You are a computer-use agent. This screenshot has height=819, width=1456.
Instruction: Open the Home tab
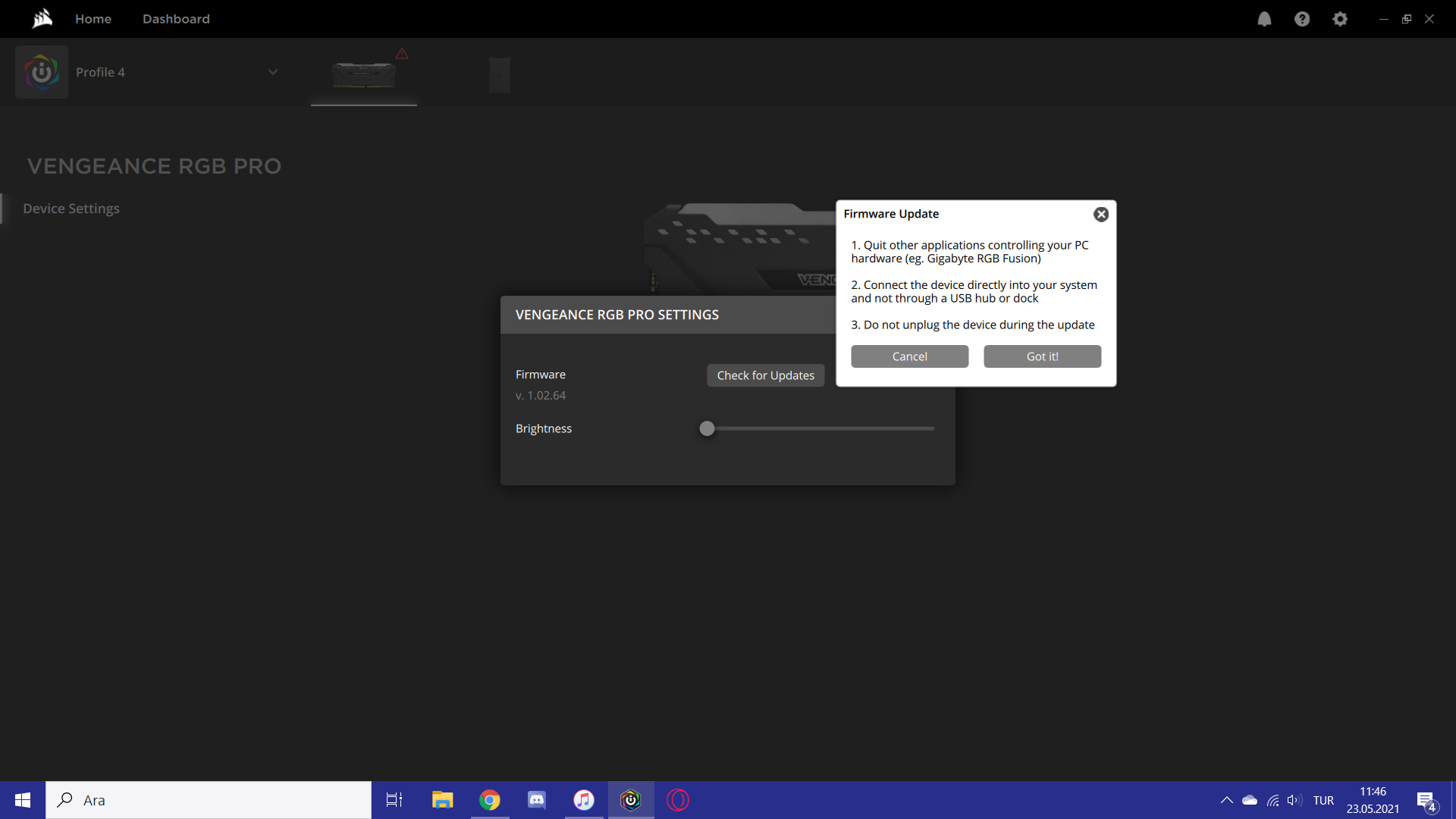(x=93, y=19)
